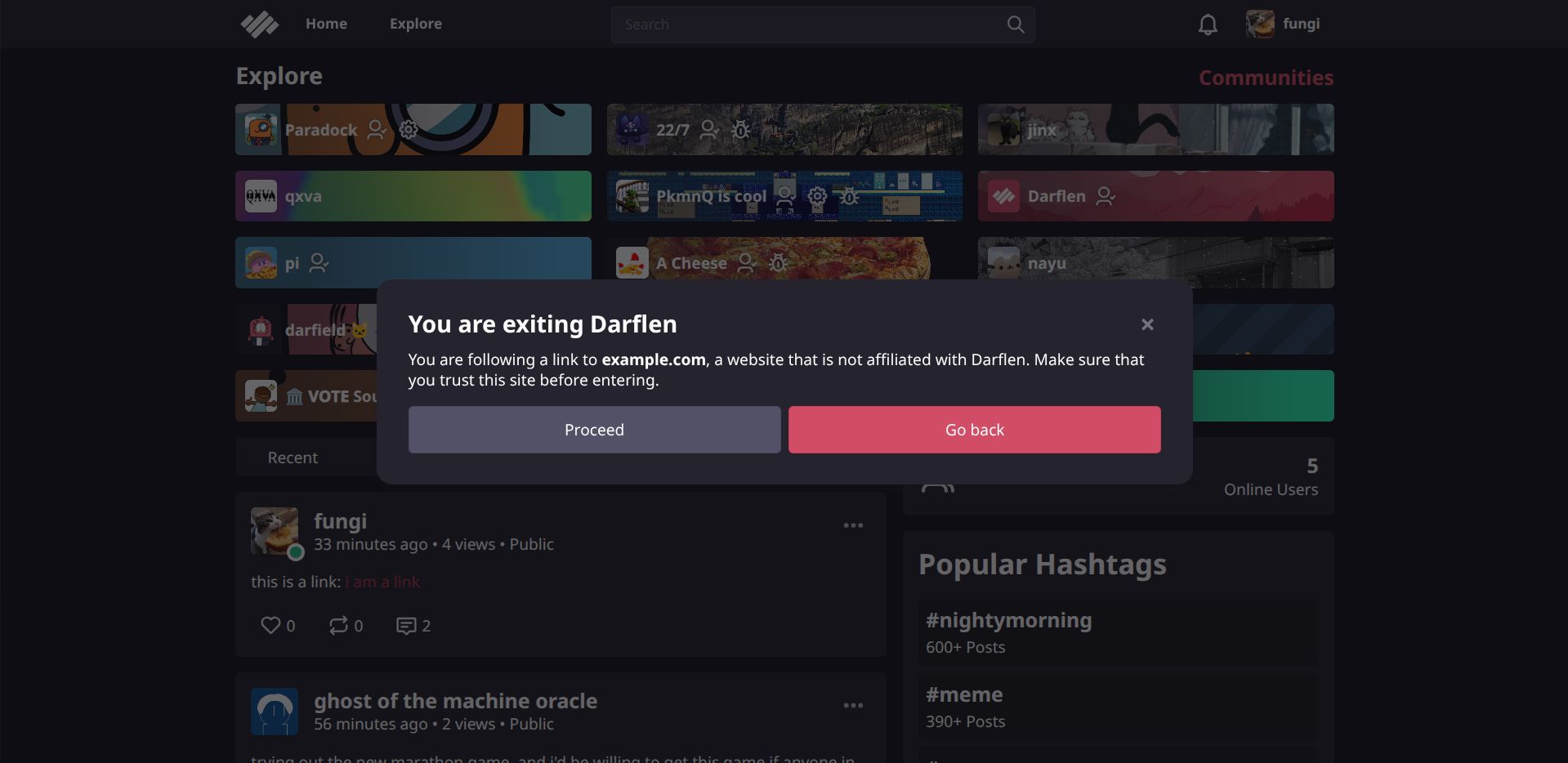Open the VOTE user card

click(x=306, y=396)
